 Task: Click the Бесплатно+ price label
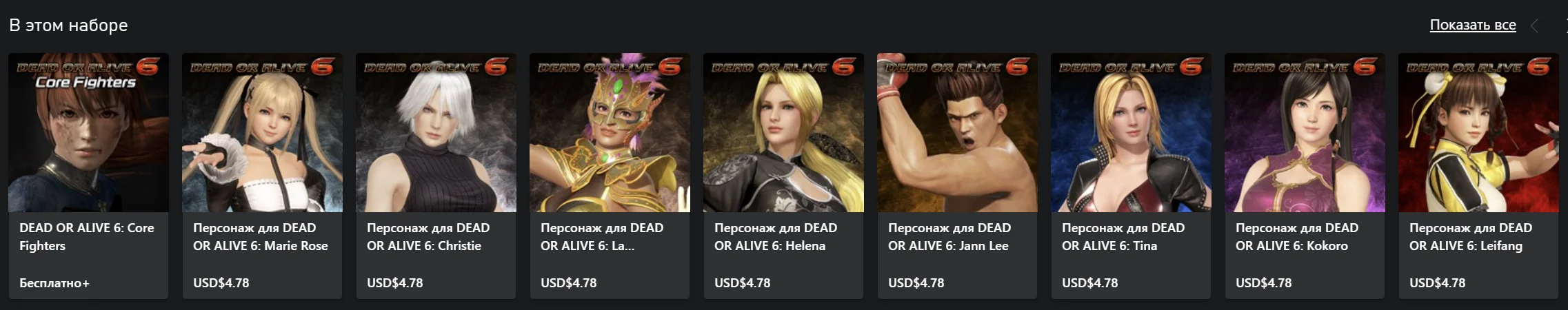(x=54, y=283)
